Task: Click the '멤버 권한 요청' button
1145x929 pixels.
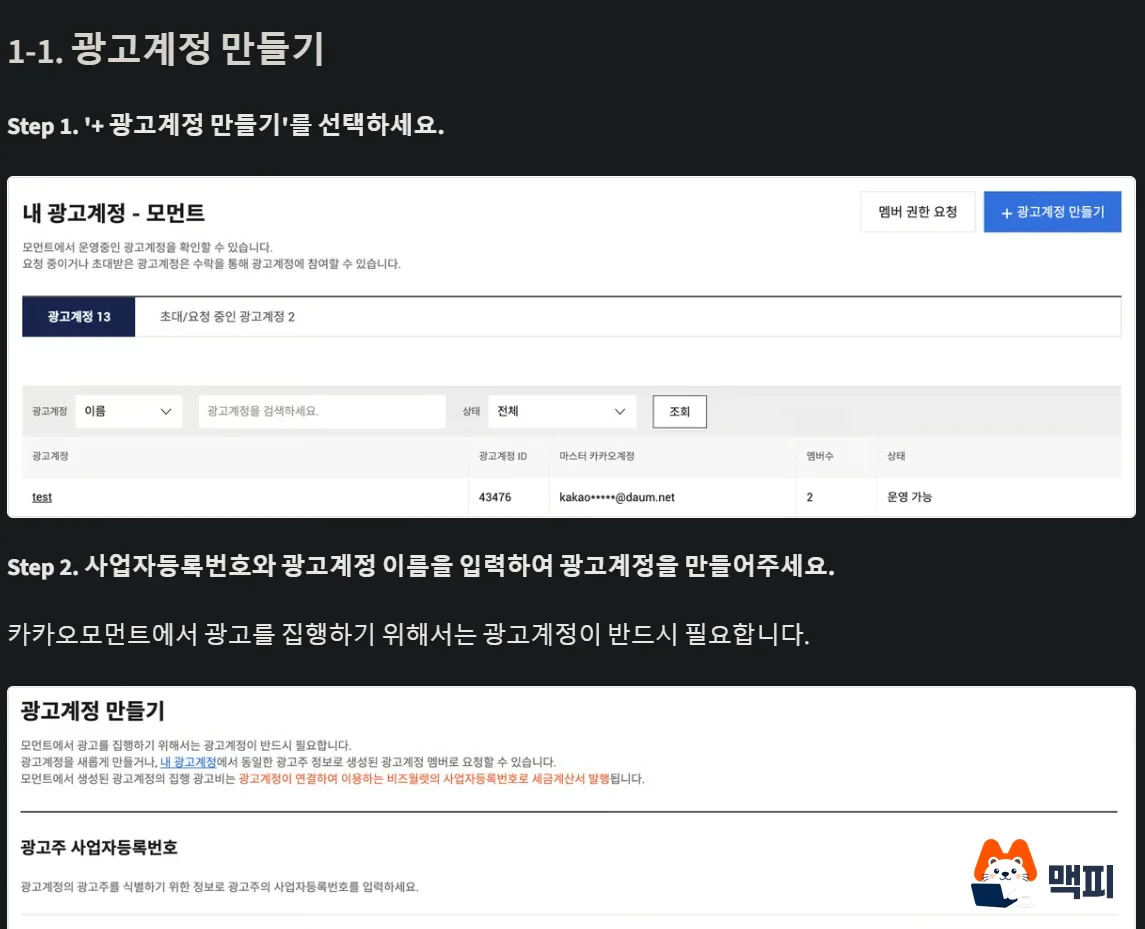Action: (918, 212)
